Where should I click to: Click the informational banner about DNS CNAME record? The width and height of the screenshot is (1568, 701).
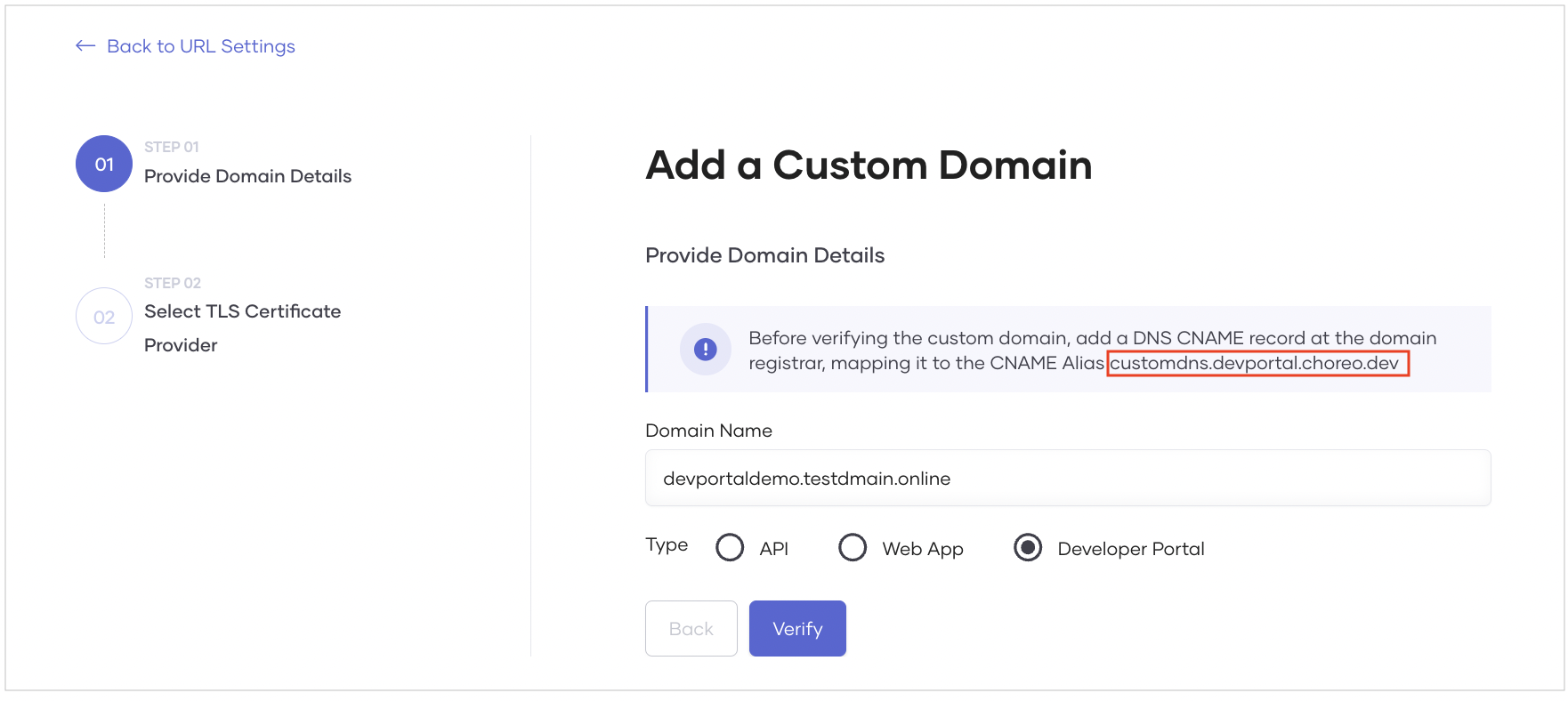1068,349
